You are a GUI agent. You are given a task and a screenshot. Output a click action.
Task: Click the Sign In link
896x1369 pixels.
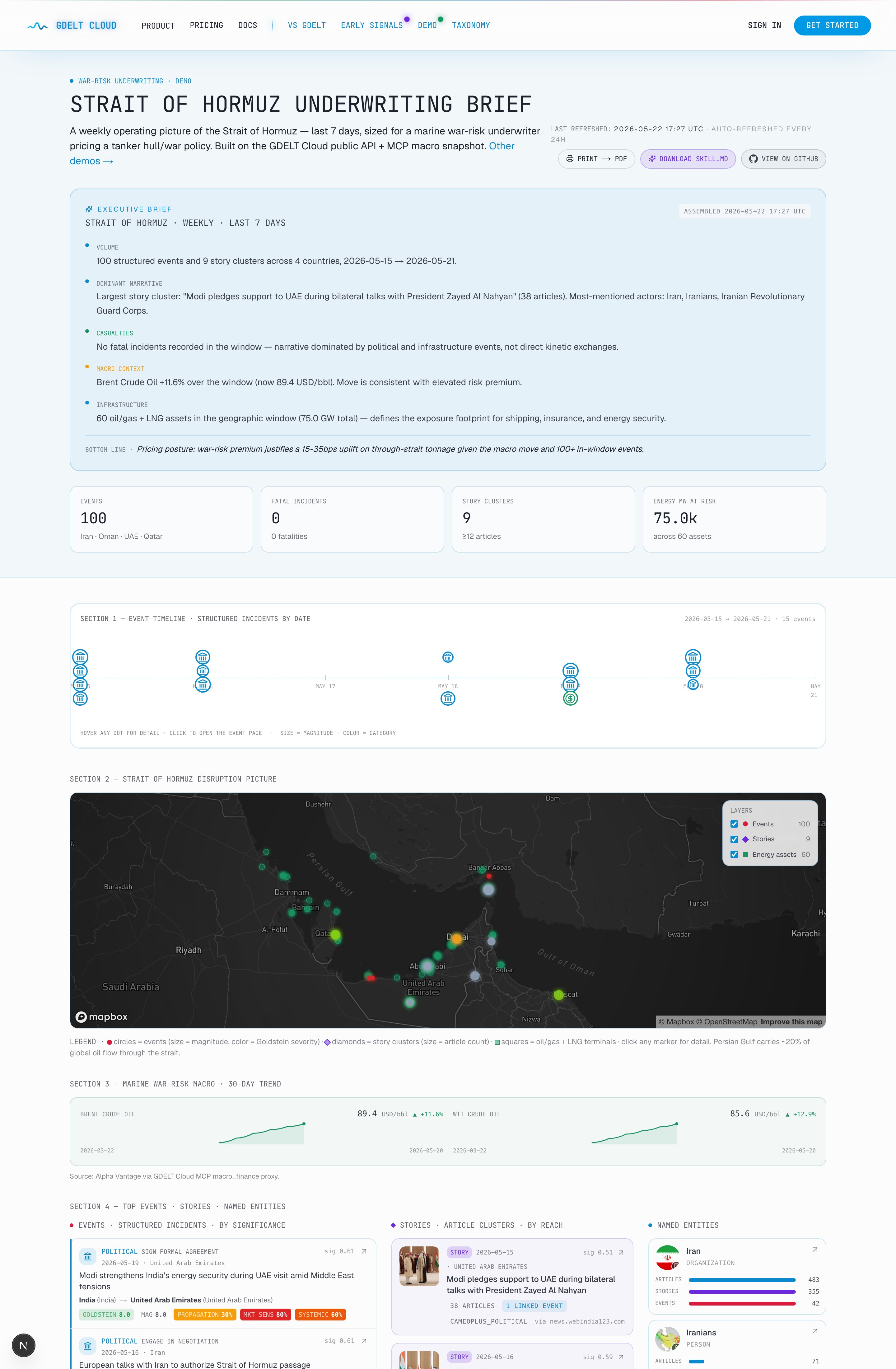764,25
